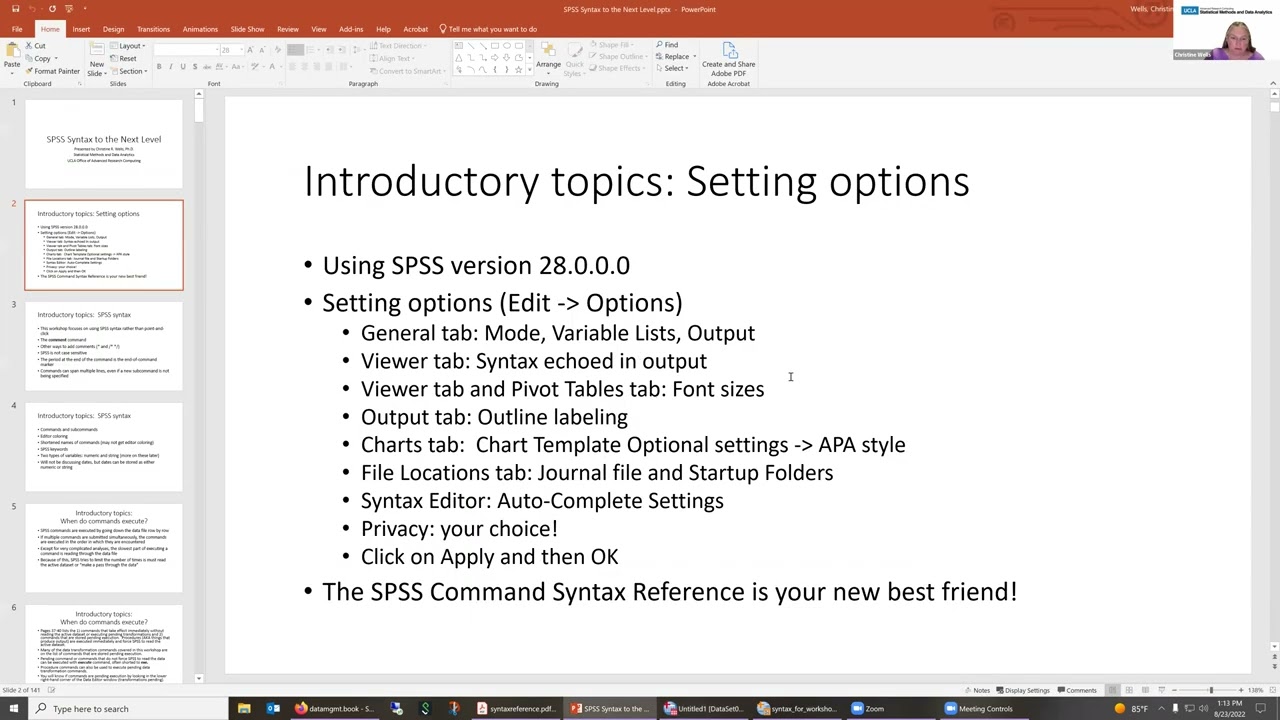Click the Copy command
The image size is (1280, 720).
pyautogui.click(x=40, y=58)
